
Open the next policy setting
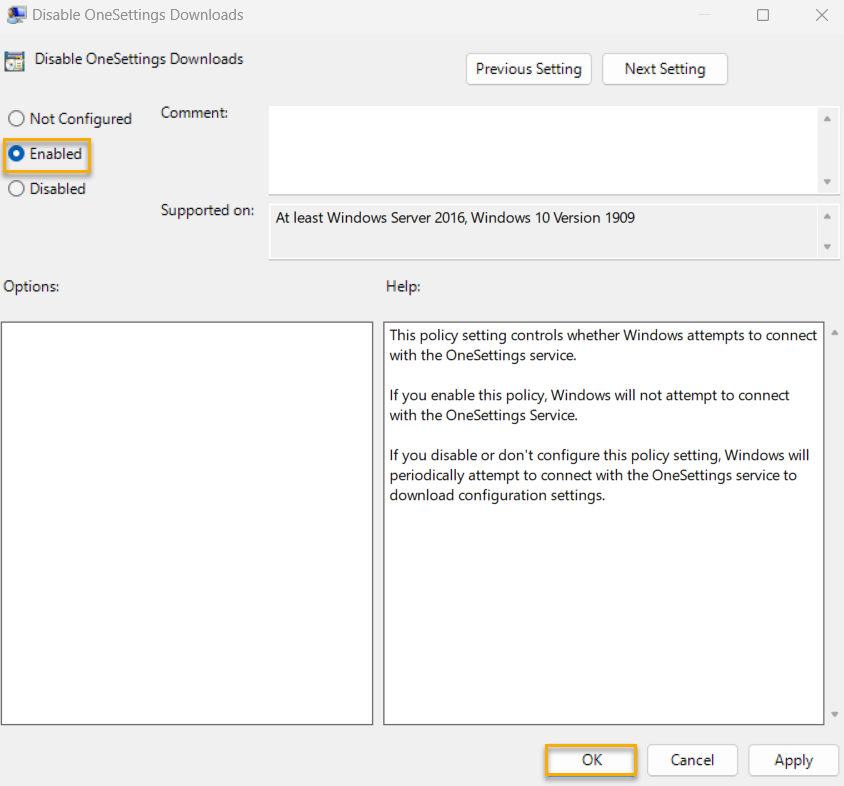(664, 69)
